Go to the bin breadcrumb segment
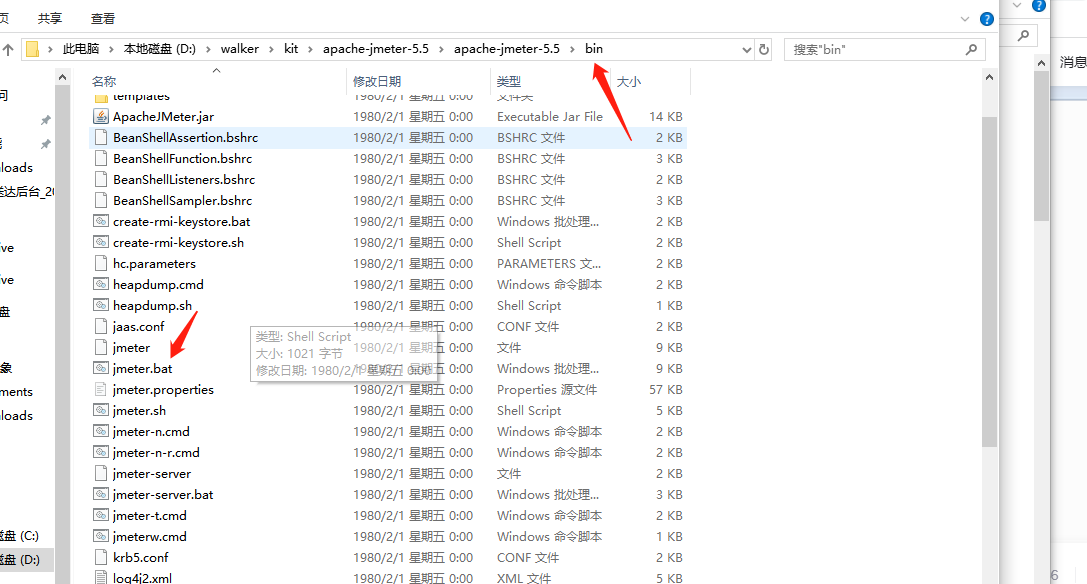This screenshot has height=584, width=1087. [594, 49]
